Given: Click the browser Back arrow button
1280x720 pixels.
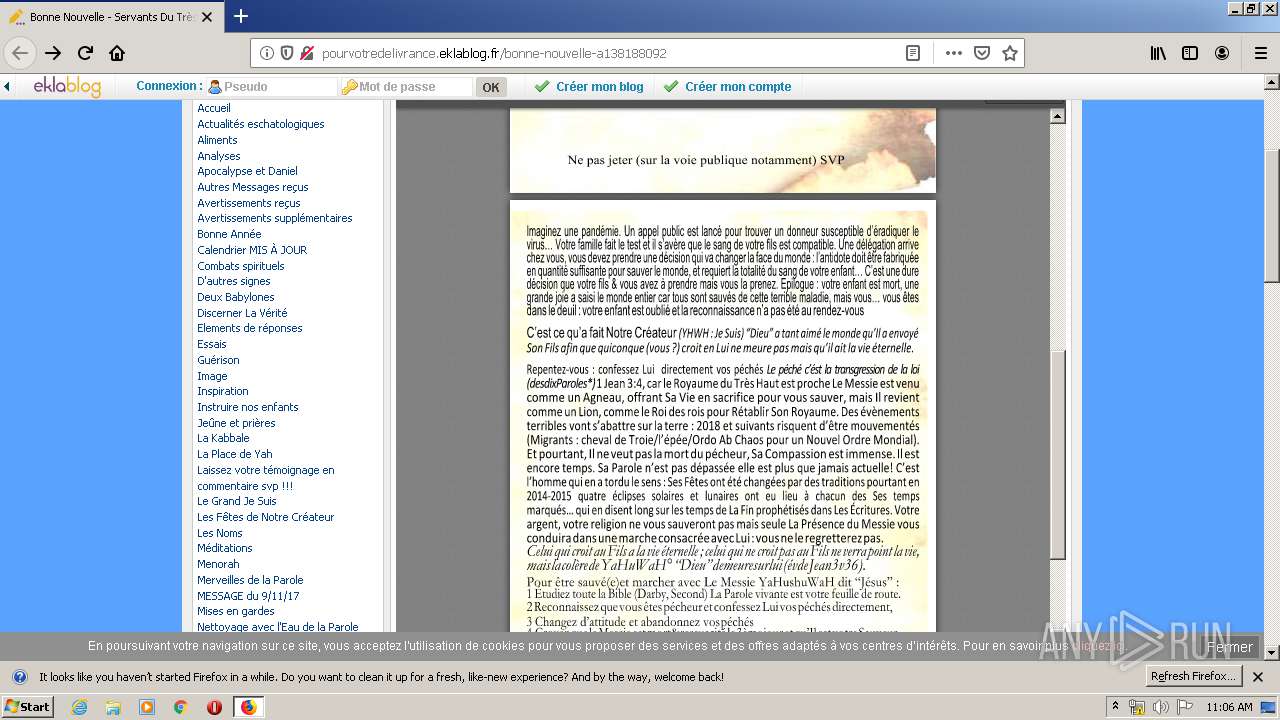Looking at the screenshot, I should click(20, 53).
